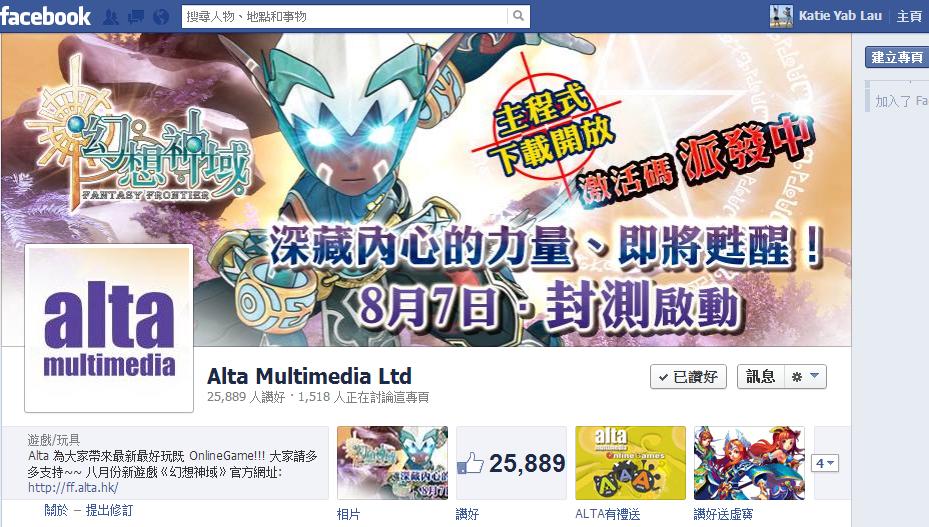Open the messages icon in top bar
Image resolution: width=929 pixels, height=527 pixels.
point(136,17)
